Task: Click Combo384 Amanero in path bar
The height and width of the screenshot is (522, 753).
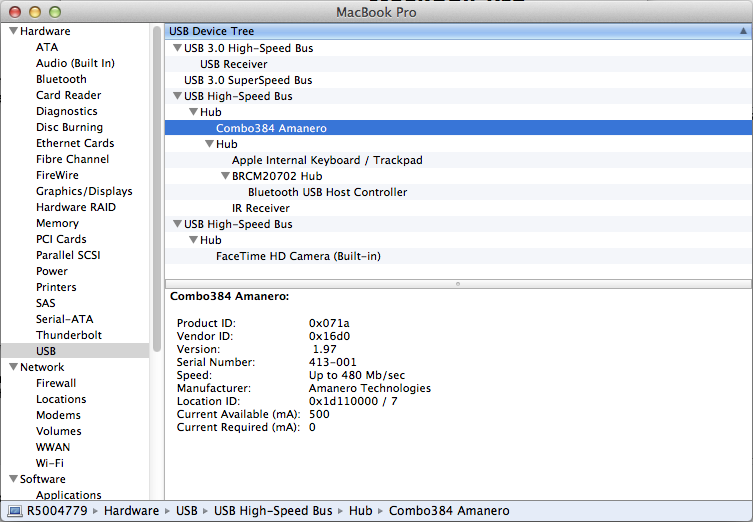Action: [x=449, y=510]
